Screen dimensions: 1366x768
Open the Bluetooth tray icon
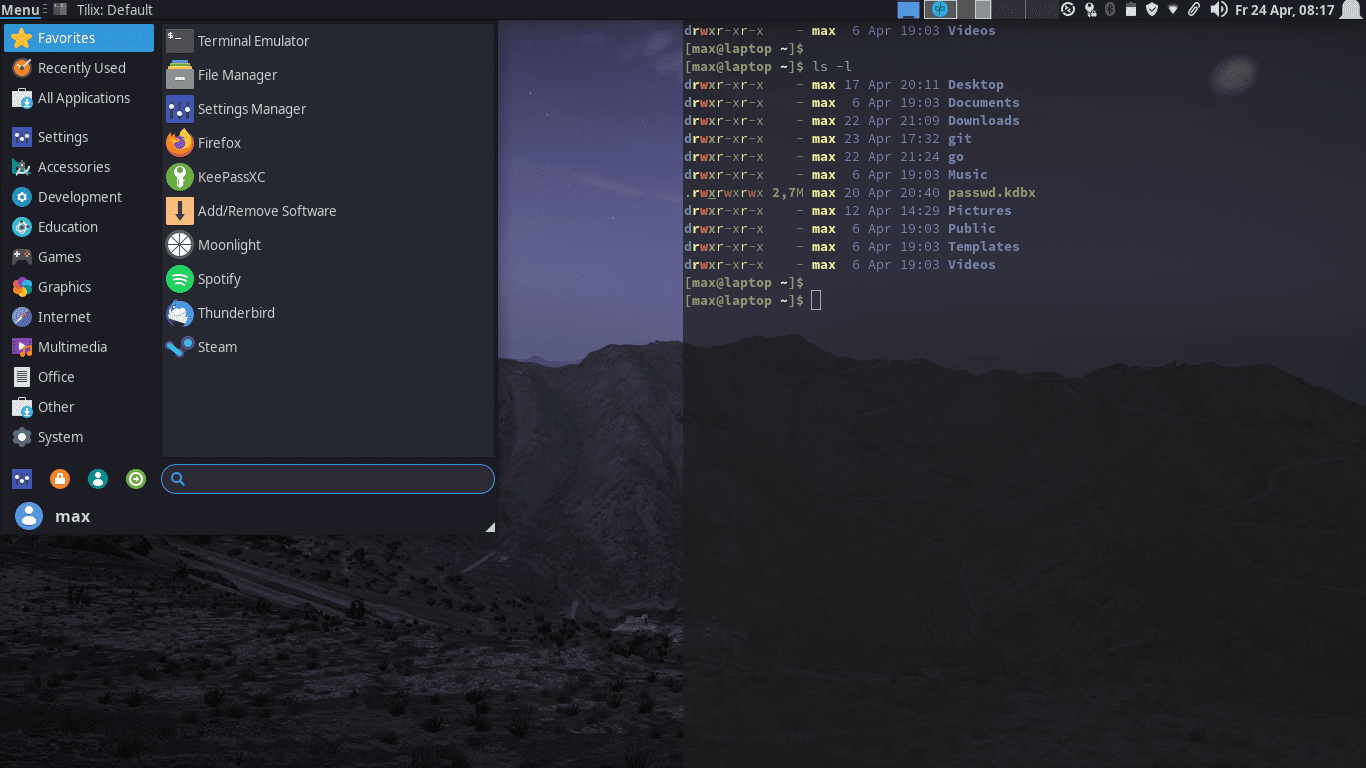pos(1110,10)
